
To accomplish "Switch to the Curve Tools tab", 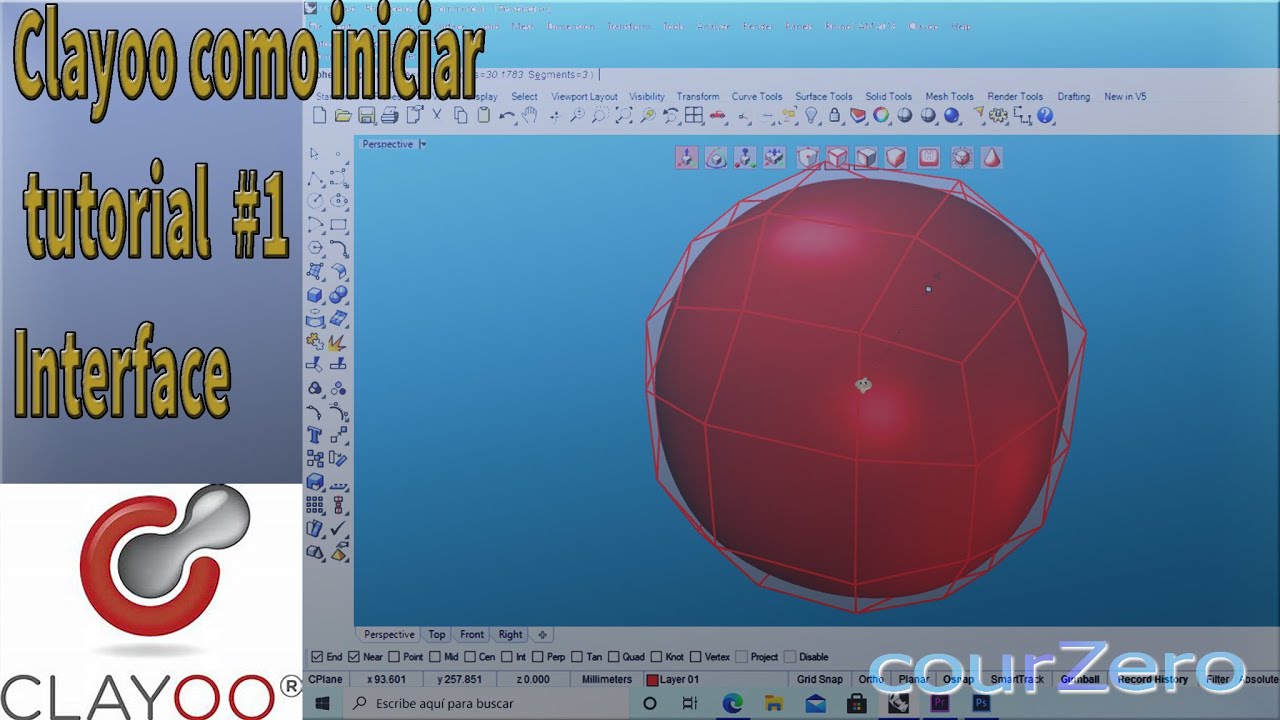I will coord(757,97).
